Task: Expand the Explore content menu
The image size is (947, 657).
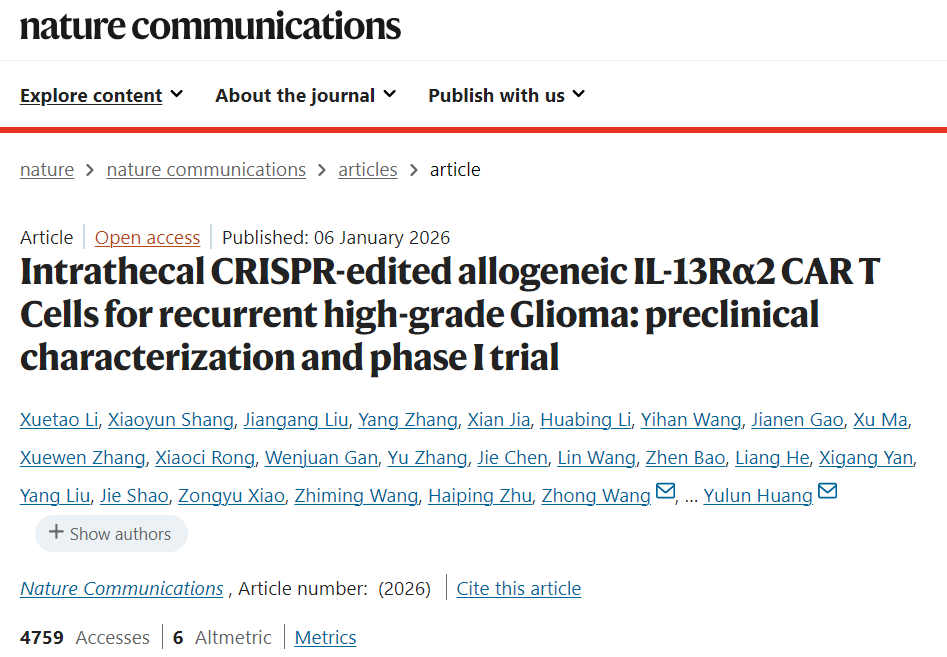Action: tap(101, 96)
